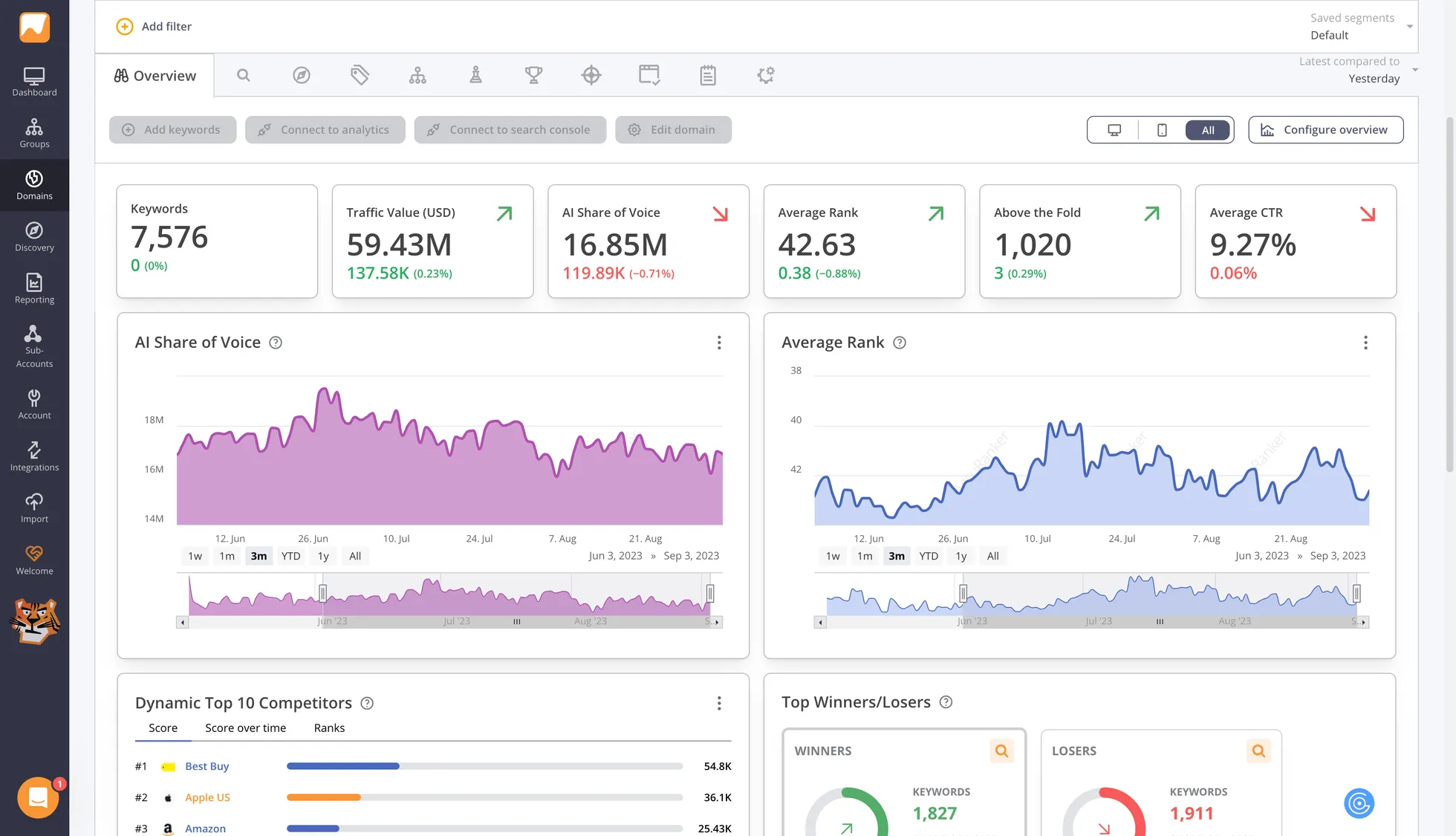Open Reporting in the left sidebar

coord(34,288)
